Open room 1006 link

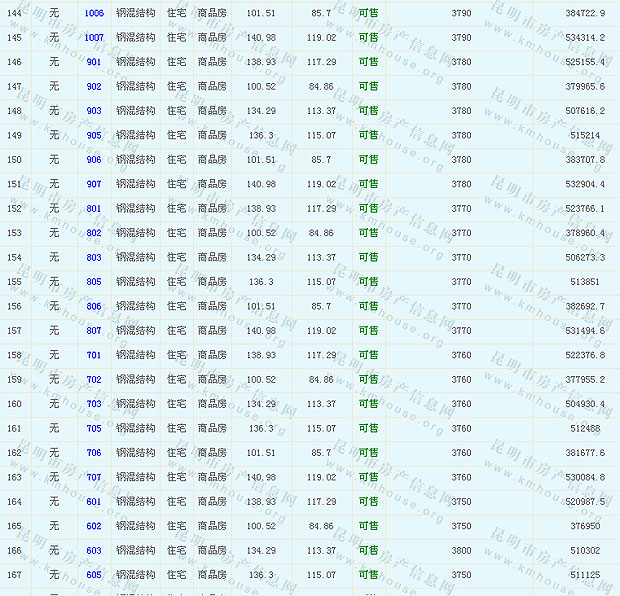tap(94, 13)
